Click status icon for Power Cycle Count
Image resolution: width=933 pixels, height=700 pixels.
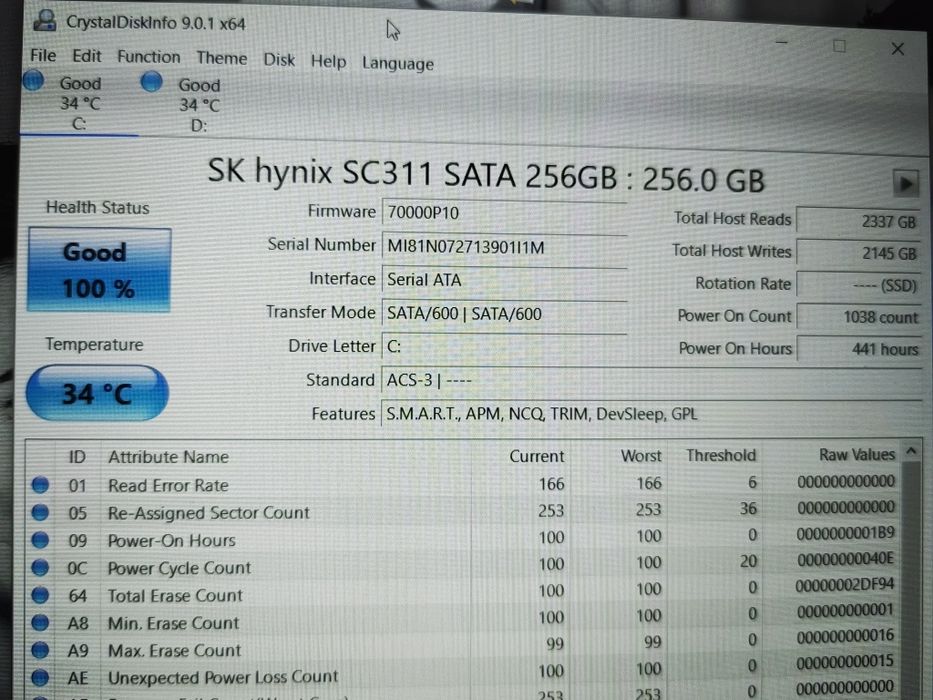[40, 567]
